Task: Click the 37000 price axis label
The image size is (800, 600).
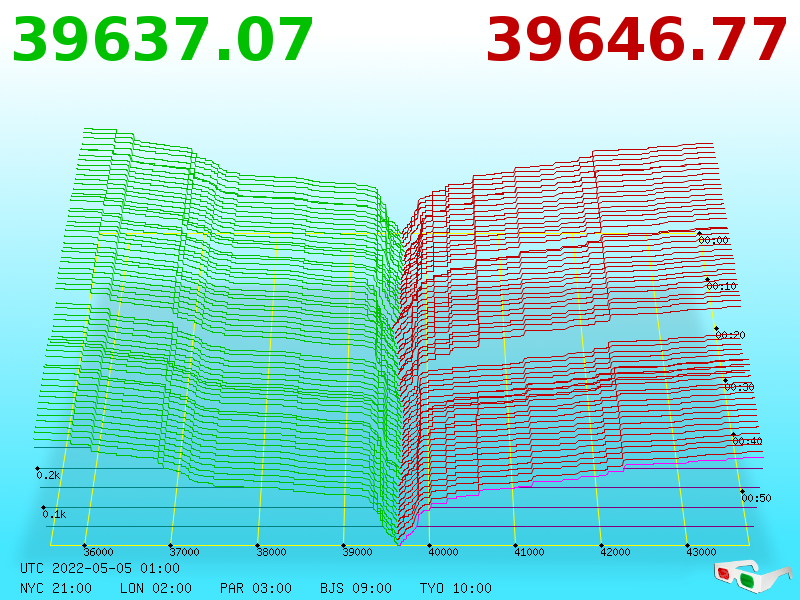Action: tap(185, 552)
